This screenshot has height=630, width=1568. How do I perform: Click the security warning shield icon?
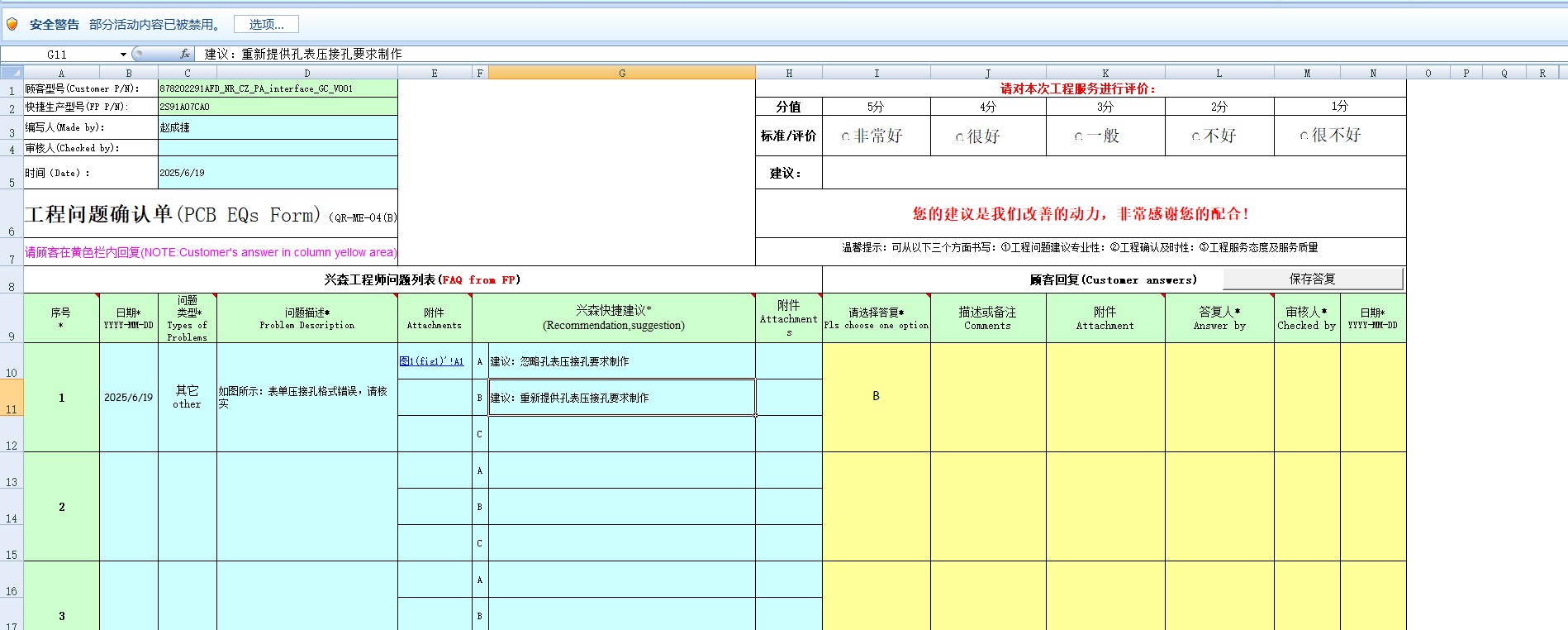tap(12, 24)
